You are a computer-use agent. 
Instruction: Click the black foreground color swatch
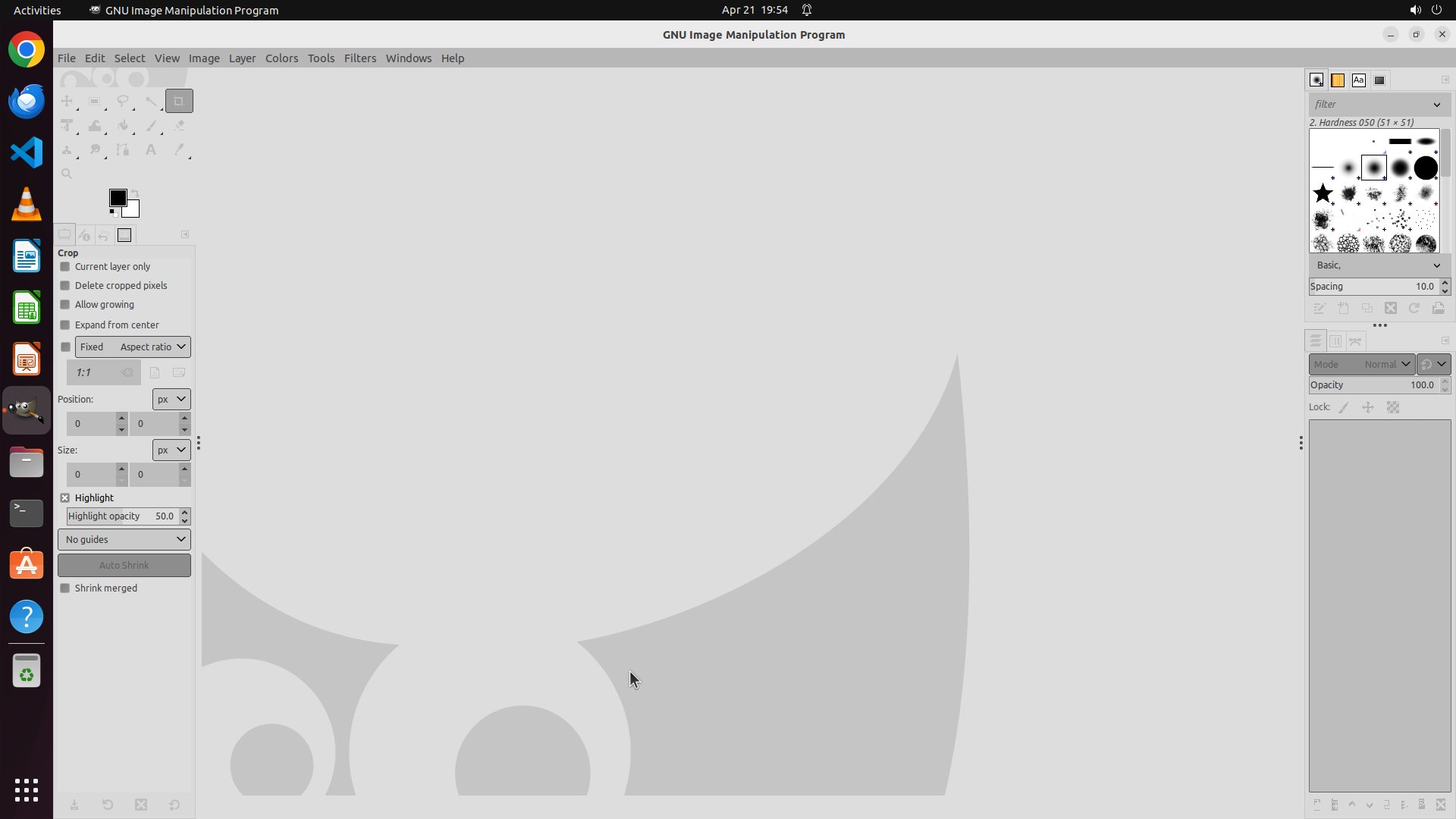pos(117,198)
